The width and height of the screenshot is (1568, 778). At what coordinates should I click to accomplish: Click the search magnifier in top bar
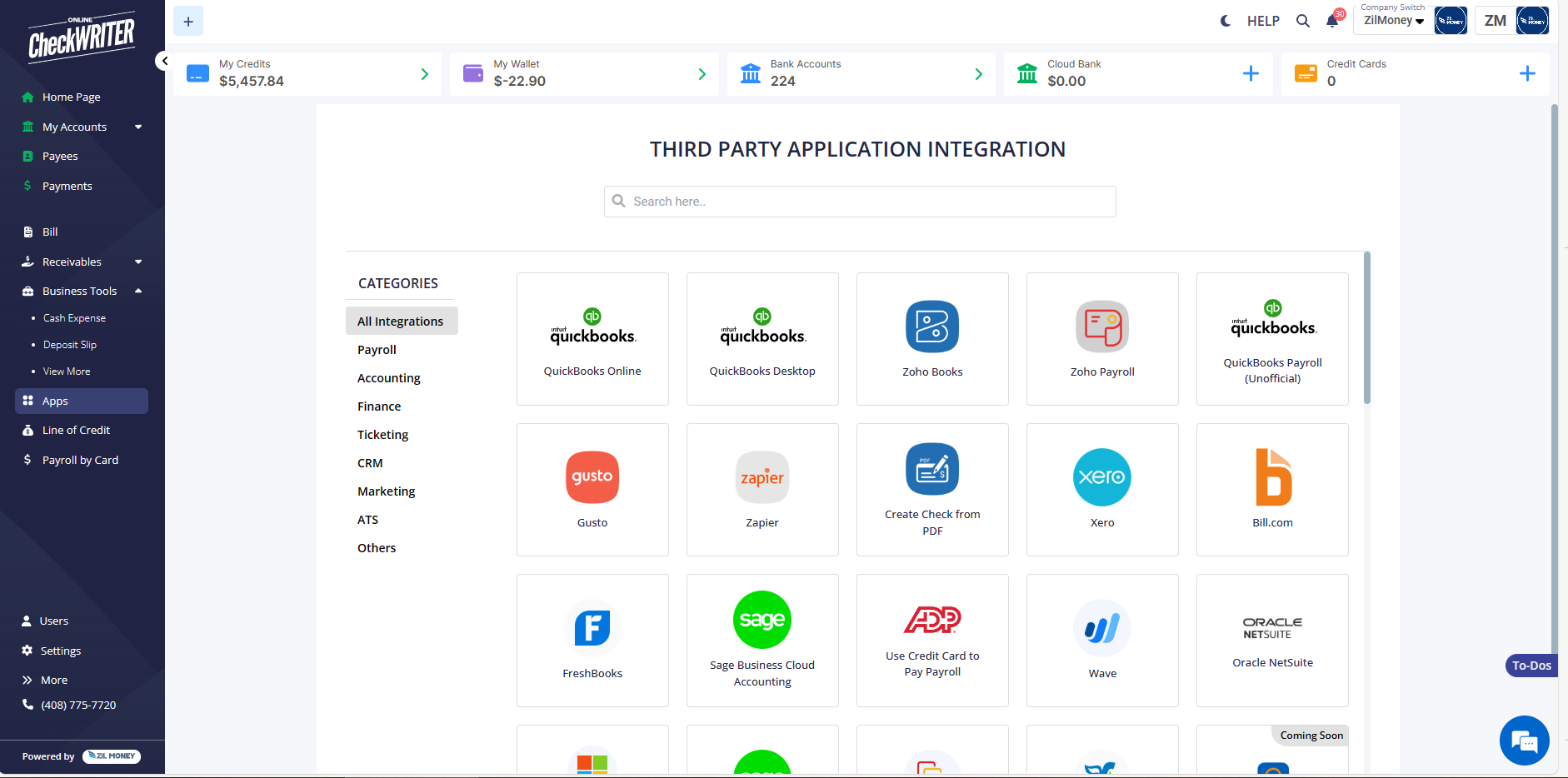click(1303, 21)
